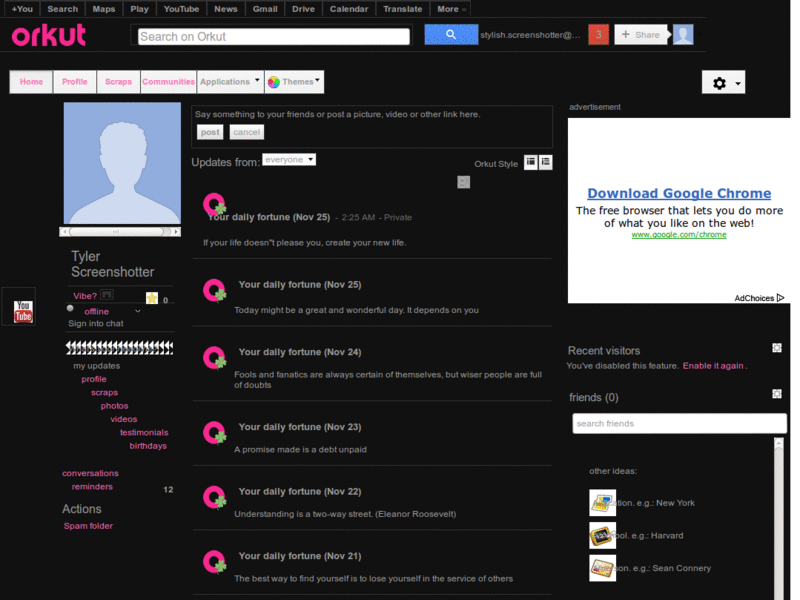
Task: Click fortune icon for Nov 22 update
Action: (x=215, y=497)
